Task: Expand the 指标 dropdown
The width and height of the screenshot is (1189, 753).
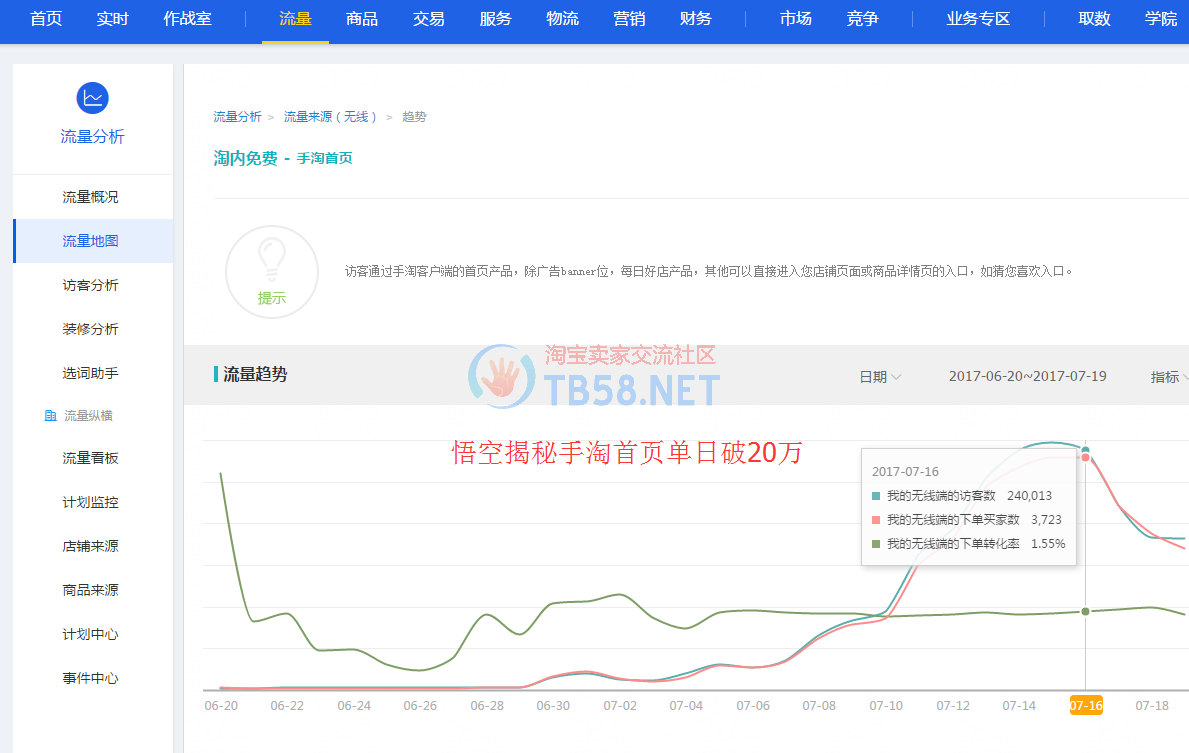Action: click(x=1169, y=377)
